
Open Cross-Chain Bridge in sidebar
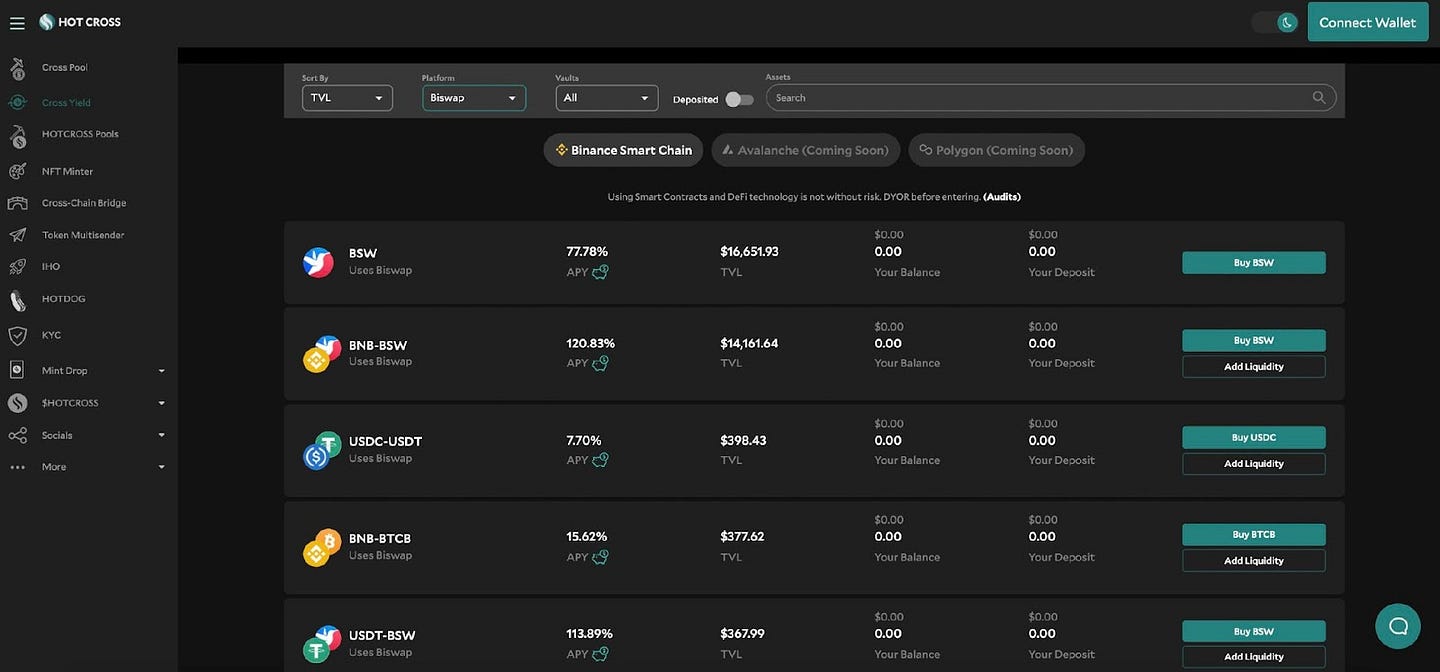(x=84, y=203)
